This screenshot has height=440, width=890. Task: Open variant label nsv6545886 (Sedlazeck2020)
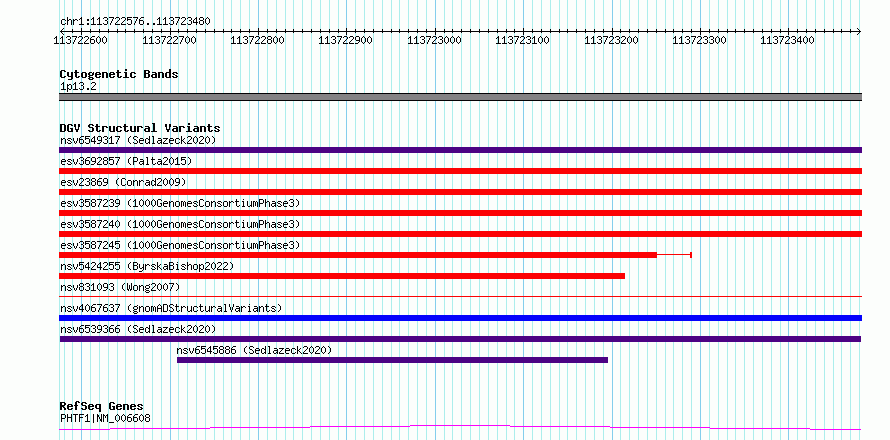click(x=254, y=350)
